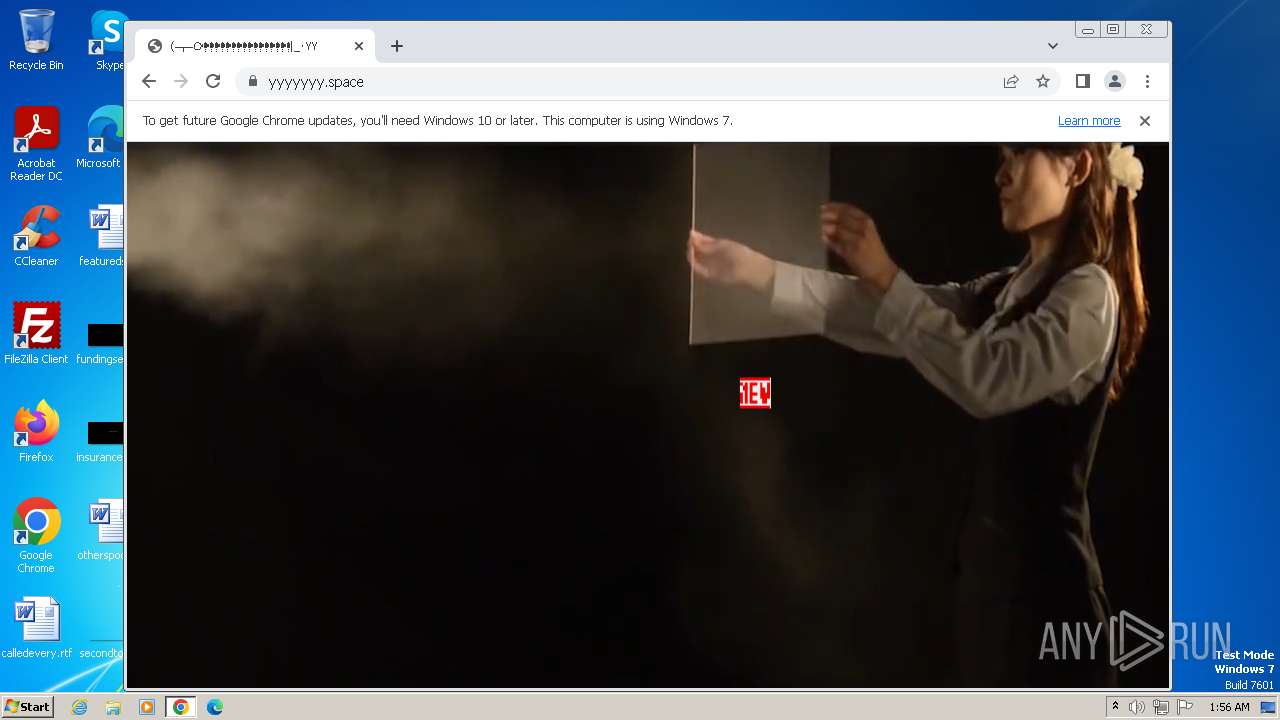Dismiss the Chrome update notification bar
The width and height of the screenshot is (1280, 720).
[1145, 121]
